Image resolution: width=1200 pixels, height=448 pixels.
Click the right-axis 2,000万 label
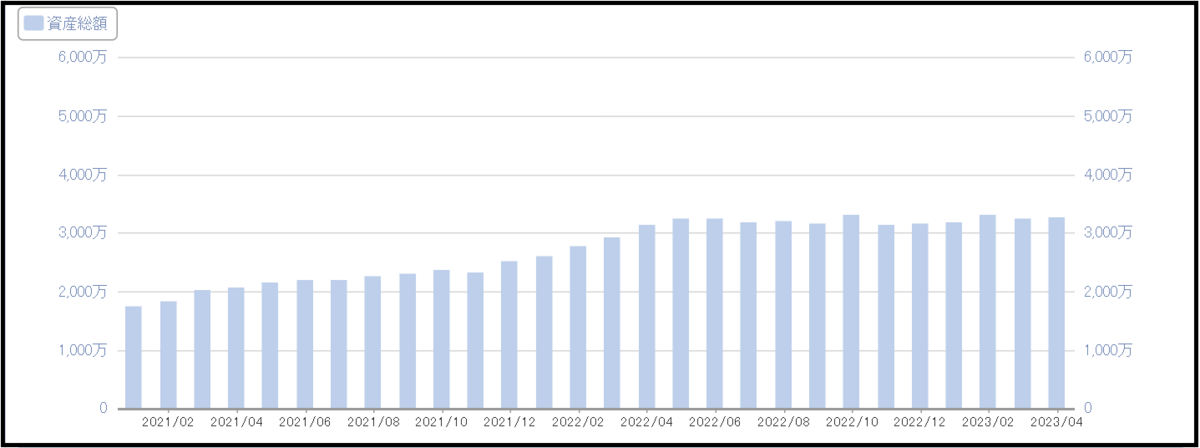click(x=1109, y=292)
